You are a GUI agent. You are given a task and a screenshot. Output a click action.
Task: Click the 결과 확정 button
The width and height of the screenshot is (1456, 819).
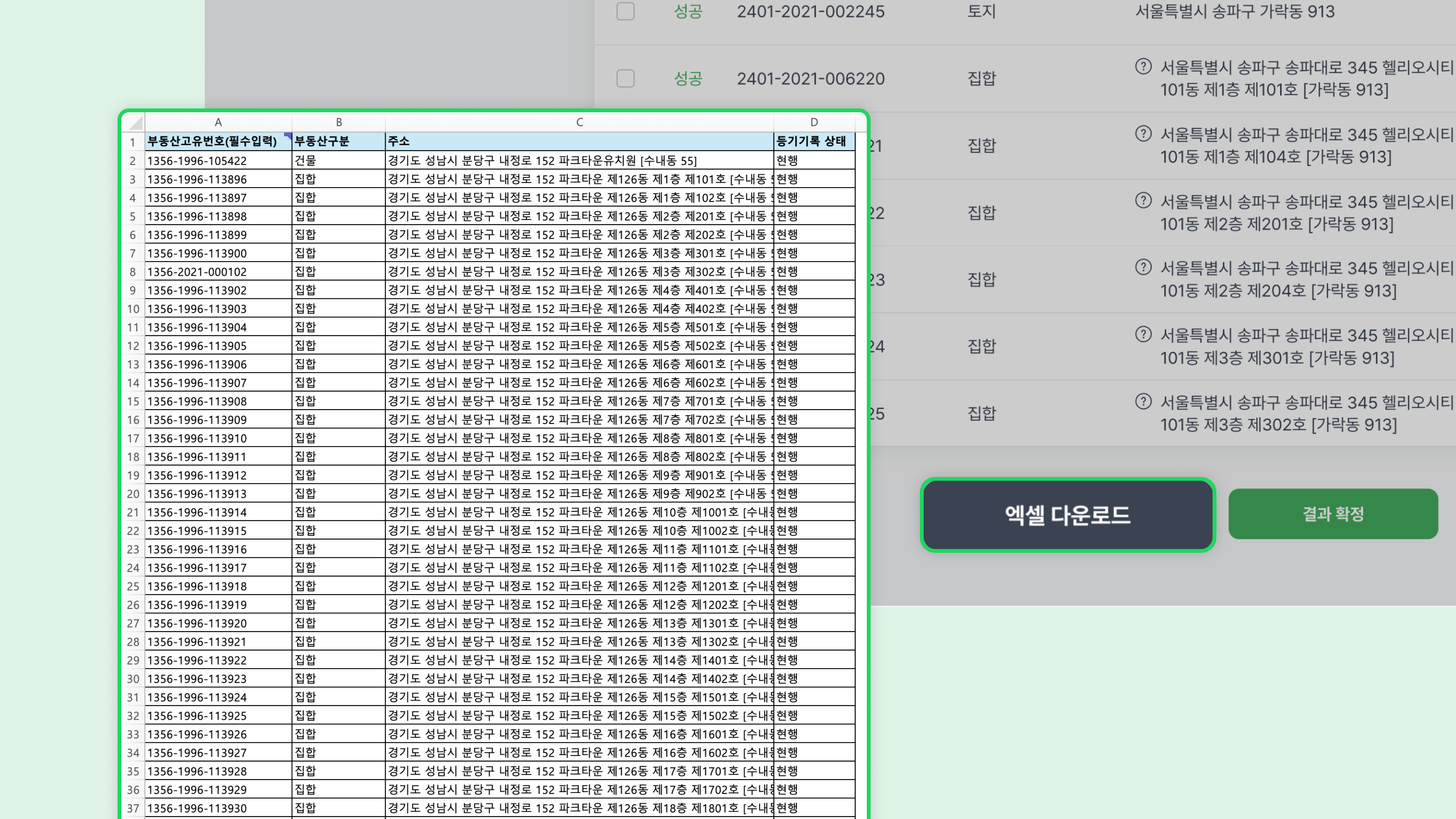point(1333,514)
